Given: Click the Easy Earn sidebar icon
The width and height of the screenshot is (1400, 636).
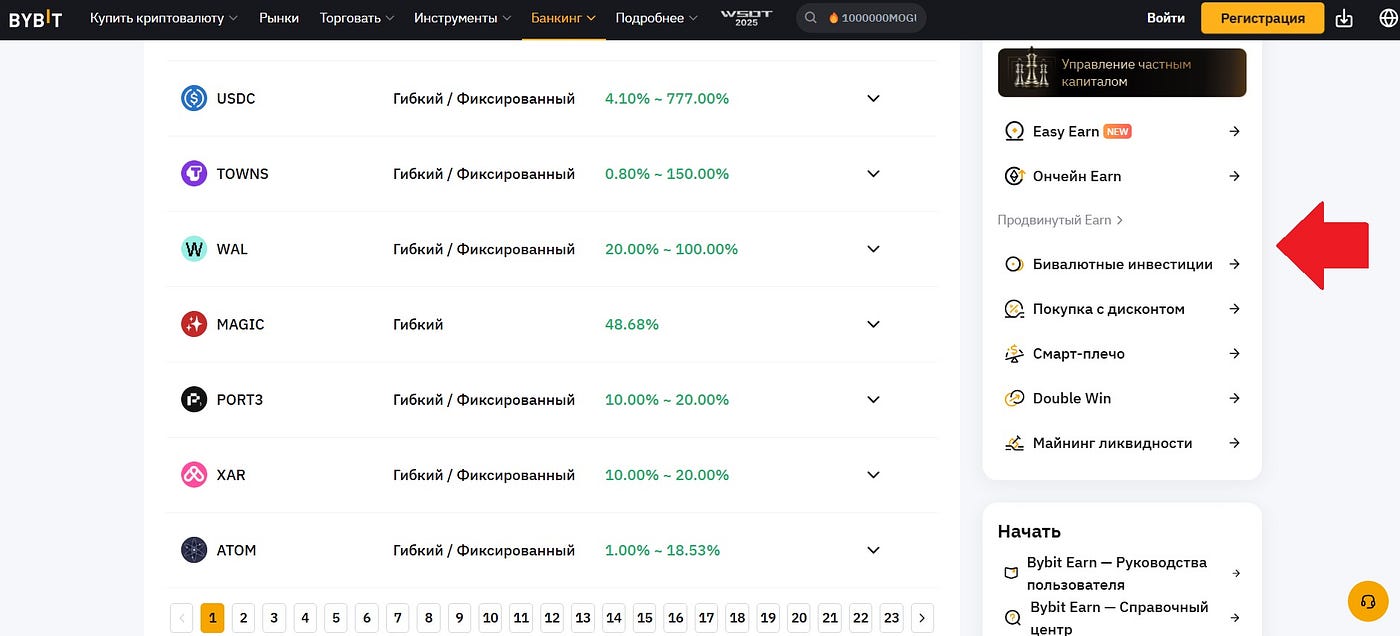Looking at the screenshot, I should coord(1013,131).
